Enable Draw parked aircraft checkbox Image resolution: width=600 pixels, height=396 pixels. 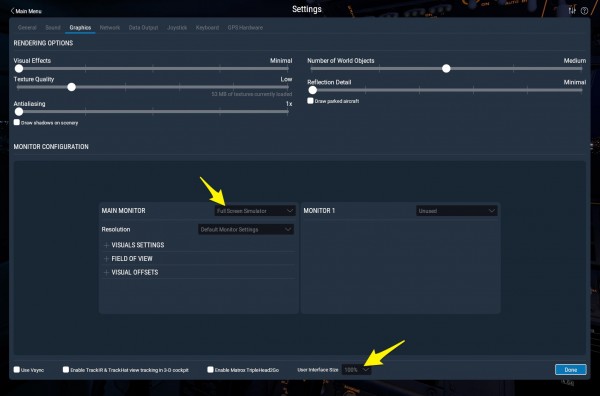310,101
